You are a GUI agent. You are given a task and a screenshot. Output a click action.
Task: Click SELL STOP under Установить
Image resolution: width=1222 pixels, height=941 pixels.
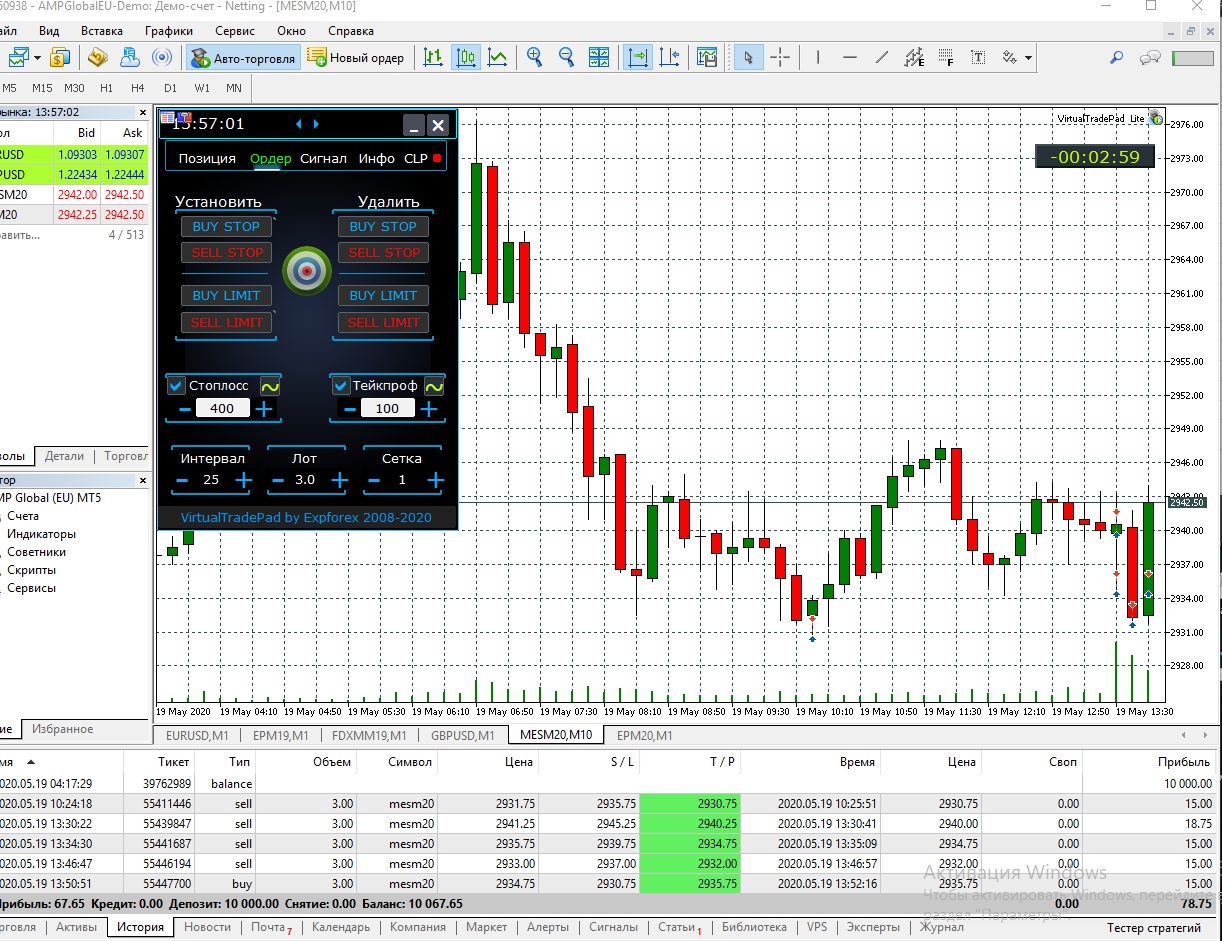point(227,253)
